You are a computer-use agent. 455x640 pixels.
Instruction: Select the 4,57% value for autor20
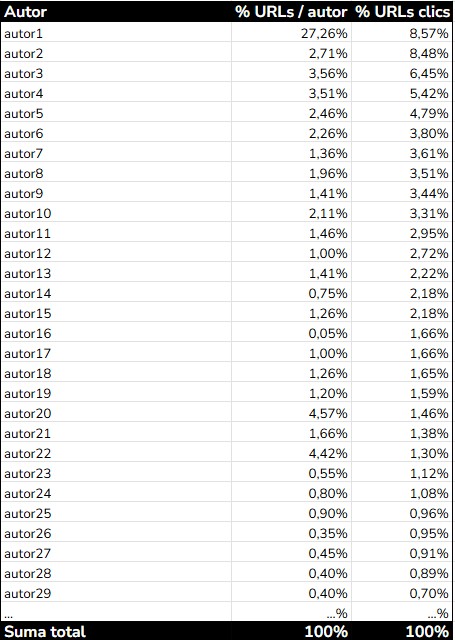328,413
